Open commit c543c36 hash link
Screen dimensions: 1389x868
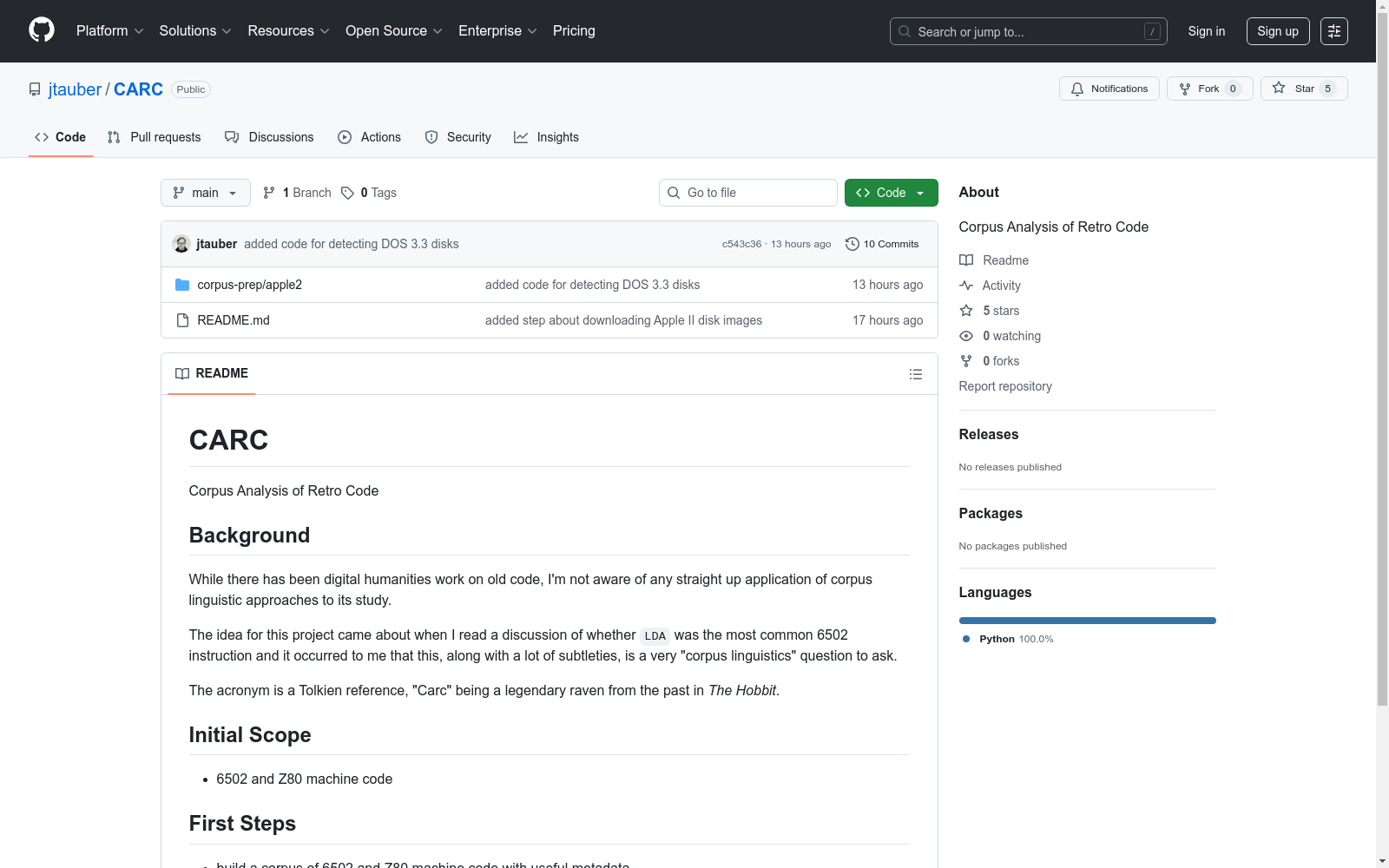(741, 244)
